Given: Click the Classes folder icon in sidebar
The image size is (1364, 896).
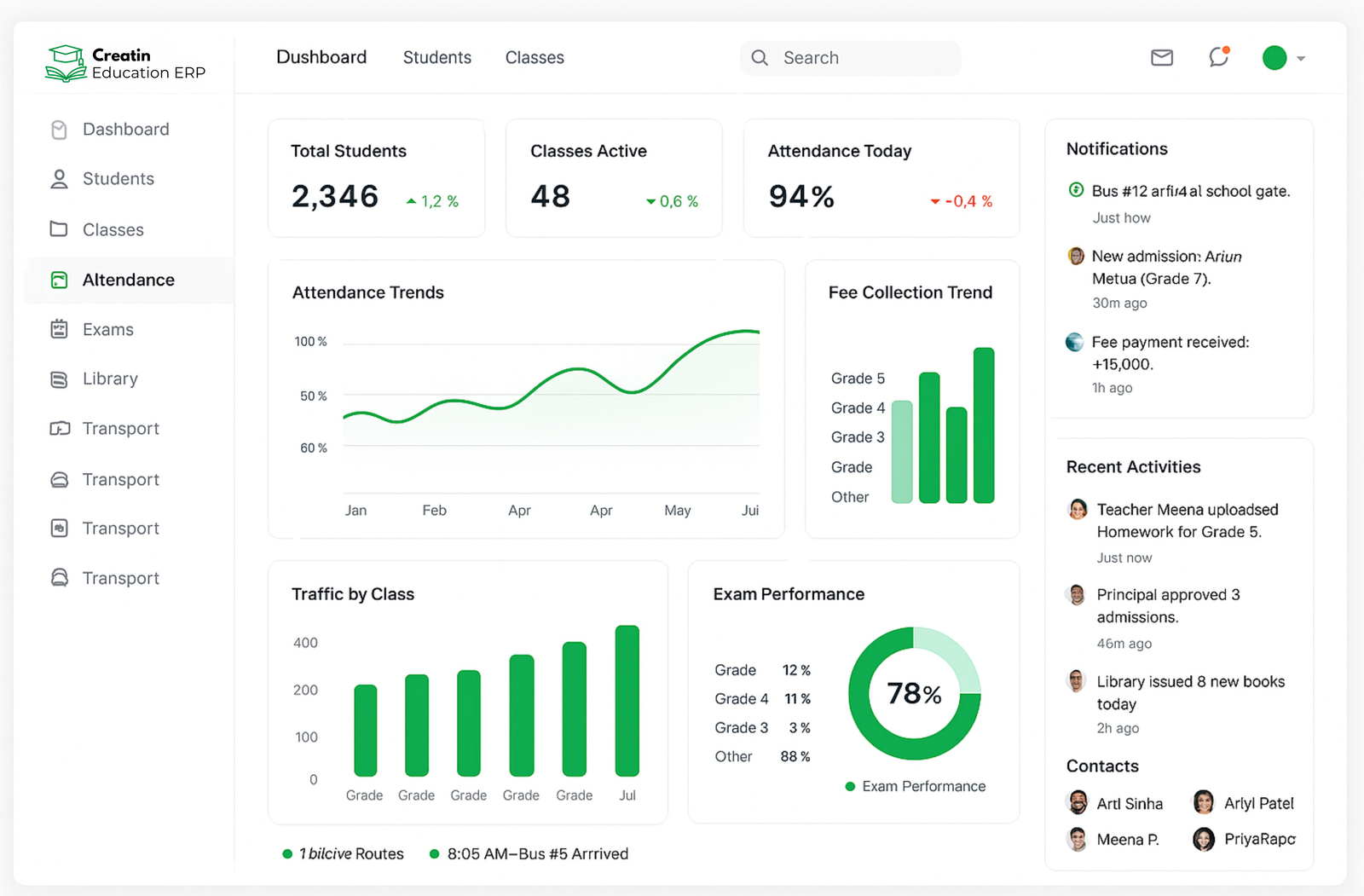Looking at the screenshot, I should click(59, 229).
